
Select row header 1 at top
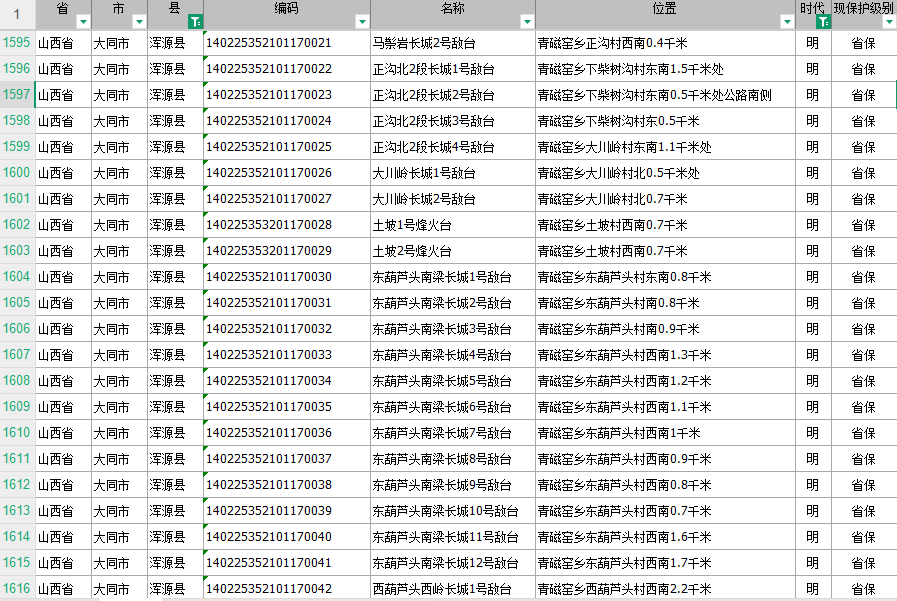coord(17,14)
